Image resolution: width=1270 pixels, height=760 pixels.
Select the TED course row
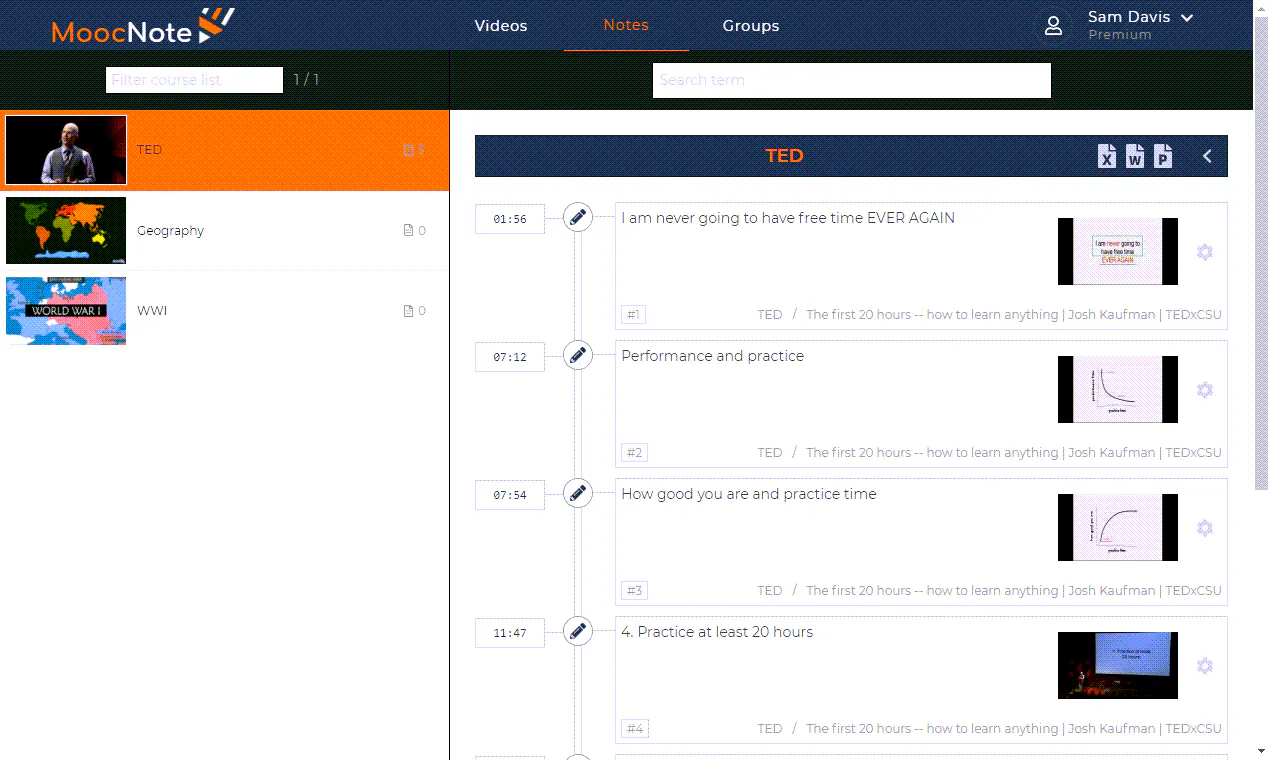pyautogui.click(x=225, y=150)
